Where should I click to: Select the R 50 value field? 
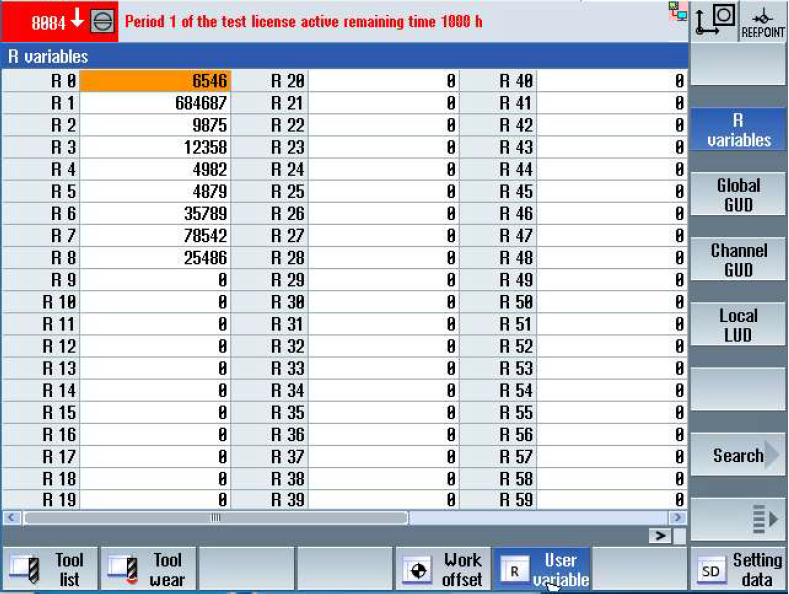[x=612, y=302]
